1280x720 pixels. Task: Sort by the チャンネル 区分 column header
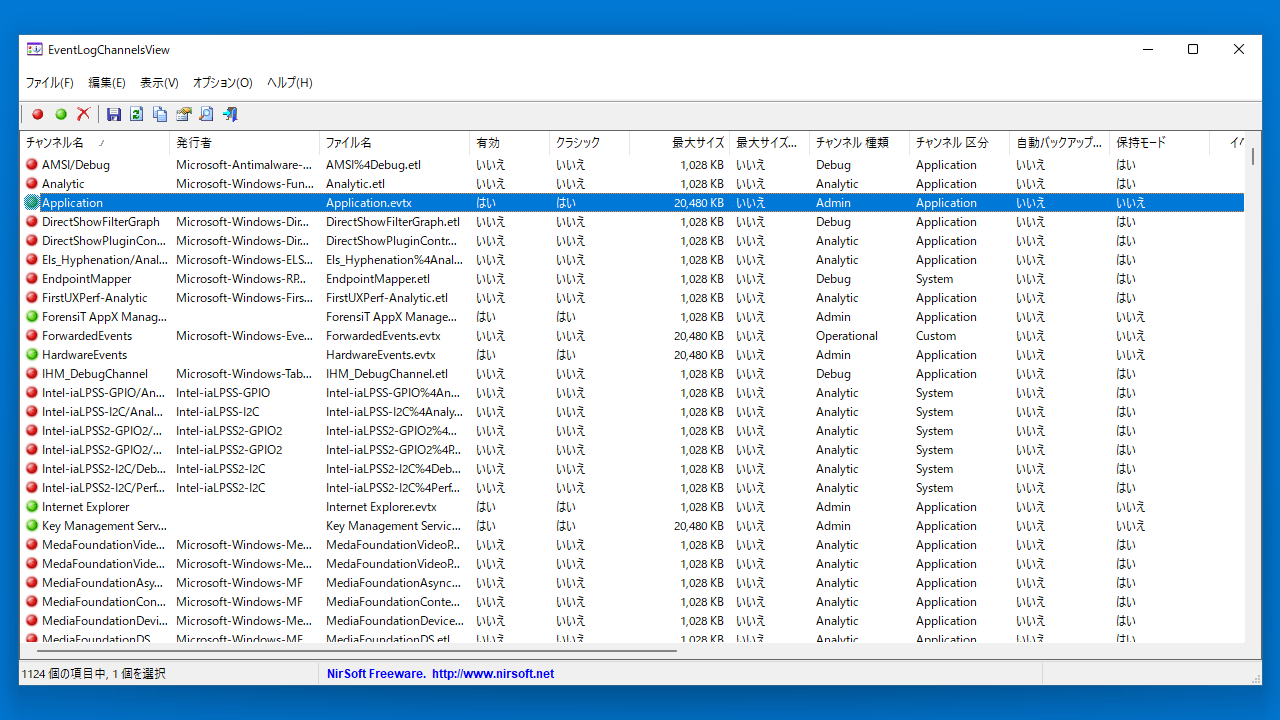[x=959, y=143]
